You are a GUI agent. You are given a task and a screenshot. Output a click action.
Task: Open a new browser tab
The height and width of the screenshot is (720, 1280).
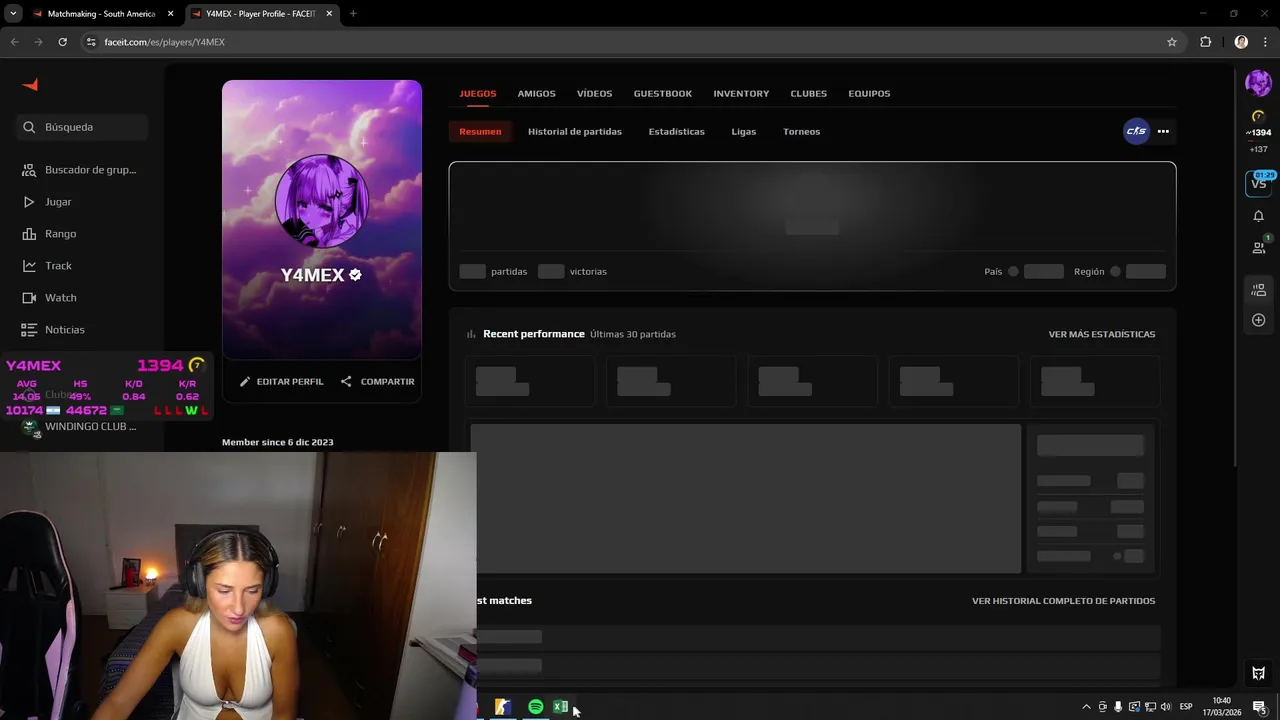pos(353,14)
